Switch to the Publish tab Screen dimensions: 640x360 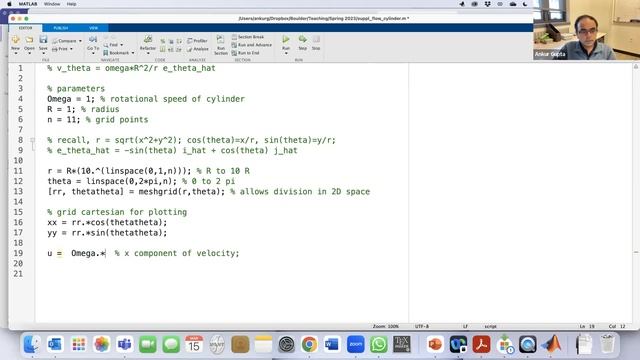(60, 28)
